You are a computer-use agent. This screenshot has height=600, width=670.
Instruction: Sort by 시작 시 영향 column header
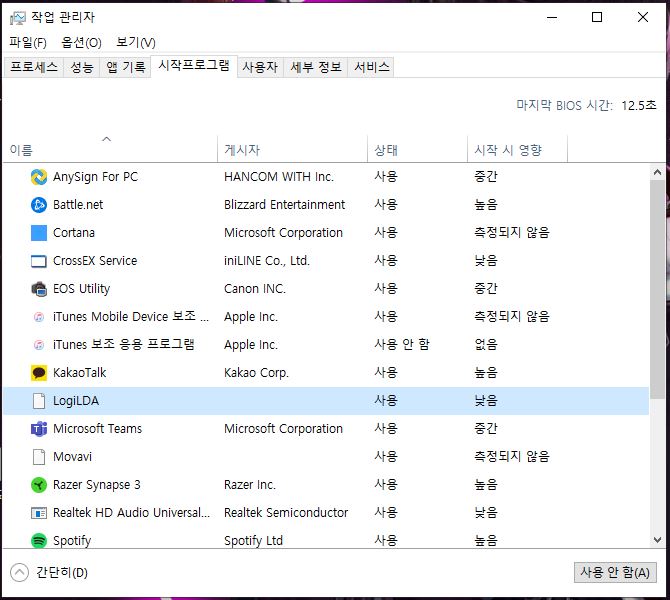517,150
